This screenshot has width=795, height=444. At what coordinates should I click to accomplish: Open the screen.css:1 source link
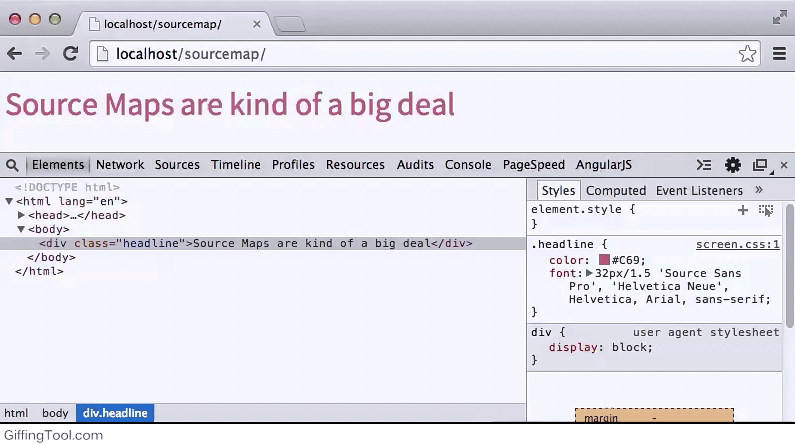click(x=737, y=244)
